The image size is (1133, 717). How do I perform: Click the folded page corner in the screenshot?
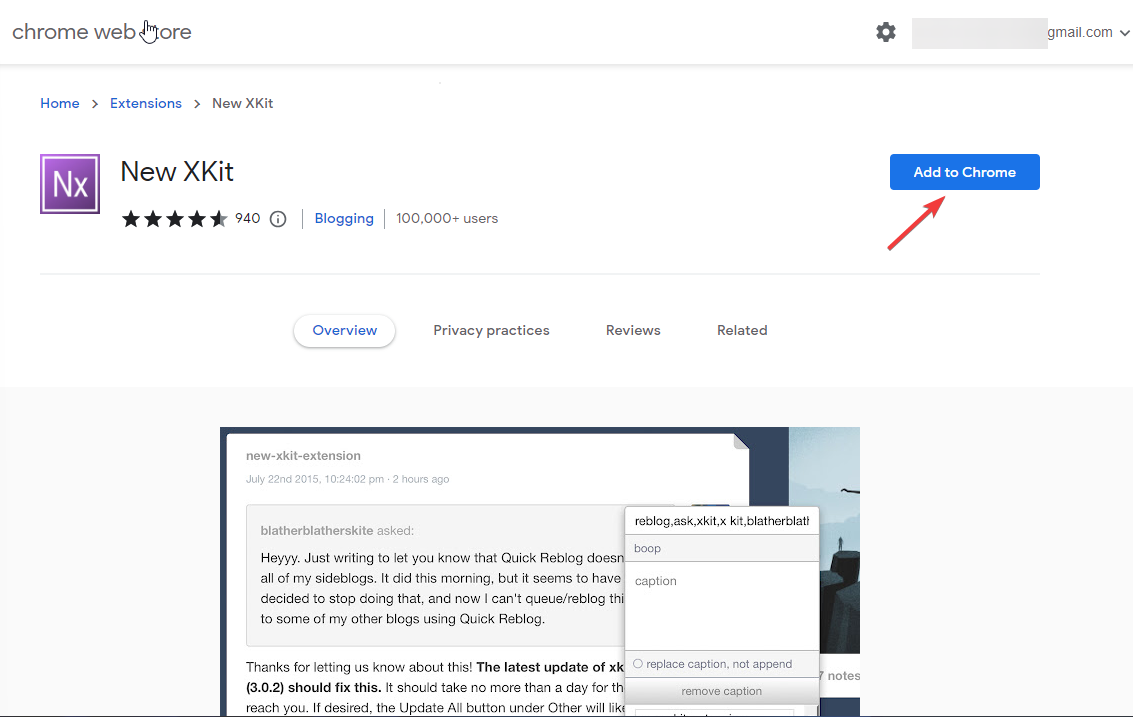(x=739, y=440)
